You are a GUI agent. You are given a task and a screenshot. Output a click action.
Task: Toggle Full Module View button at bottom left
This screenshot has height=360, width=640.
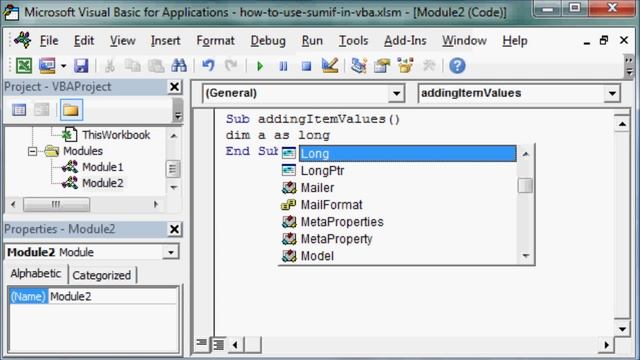point(218,344)
